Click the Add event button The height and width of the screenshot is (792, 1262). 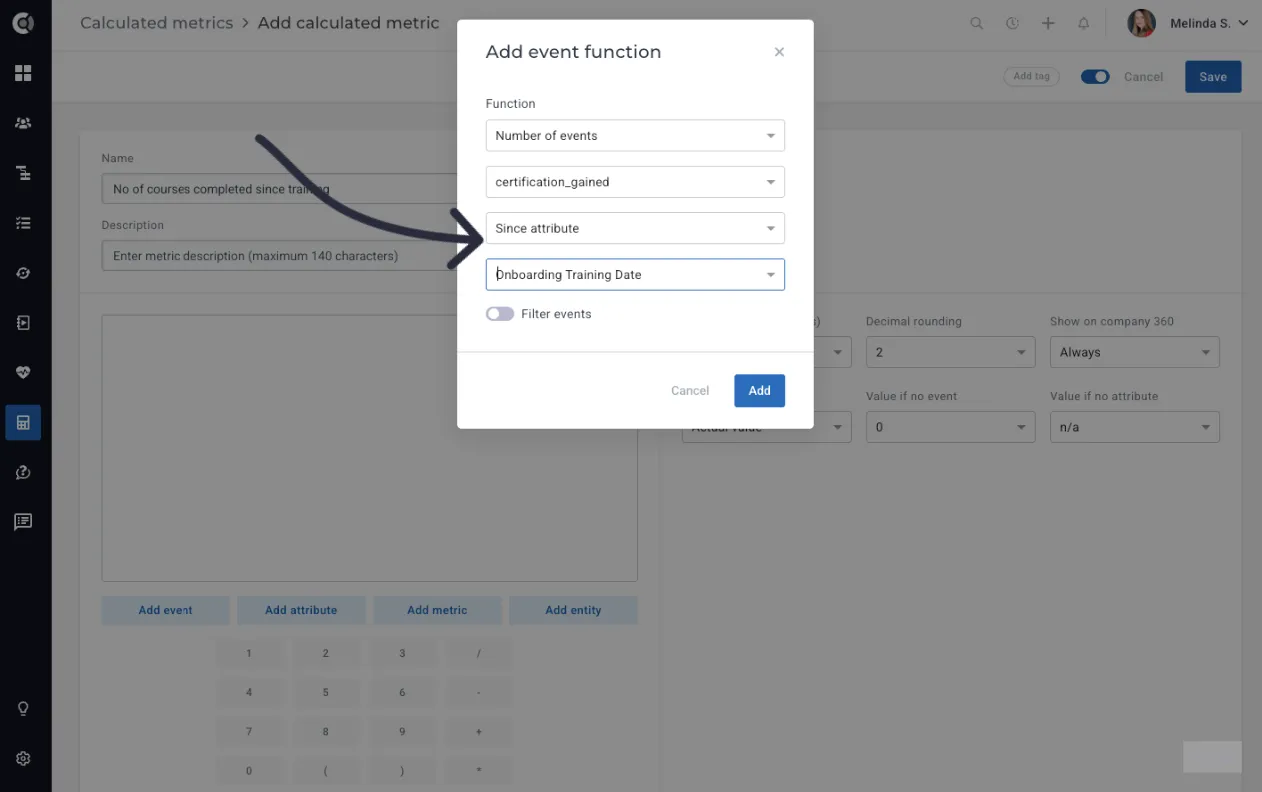pos(166,610)
